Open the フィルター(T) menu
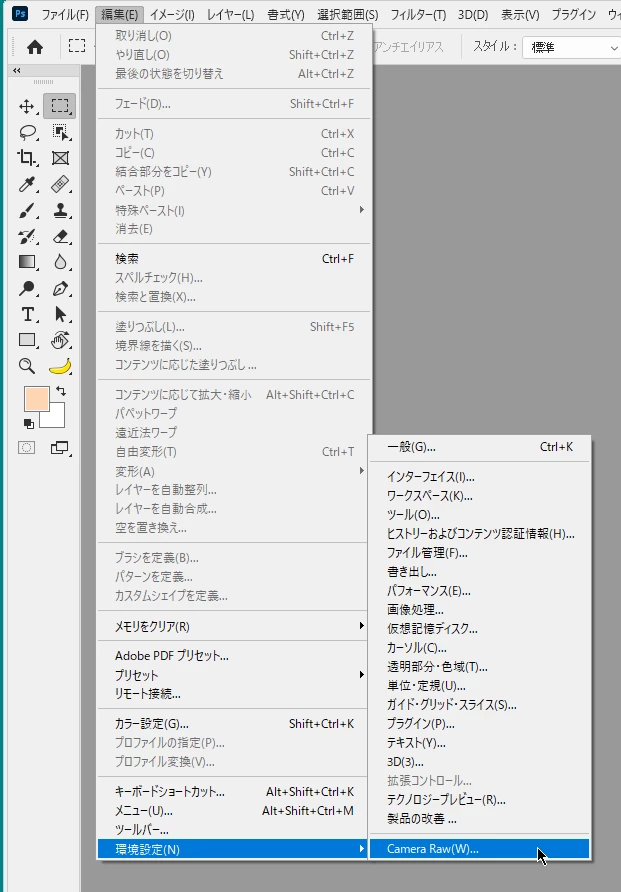 [418, 15]
